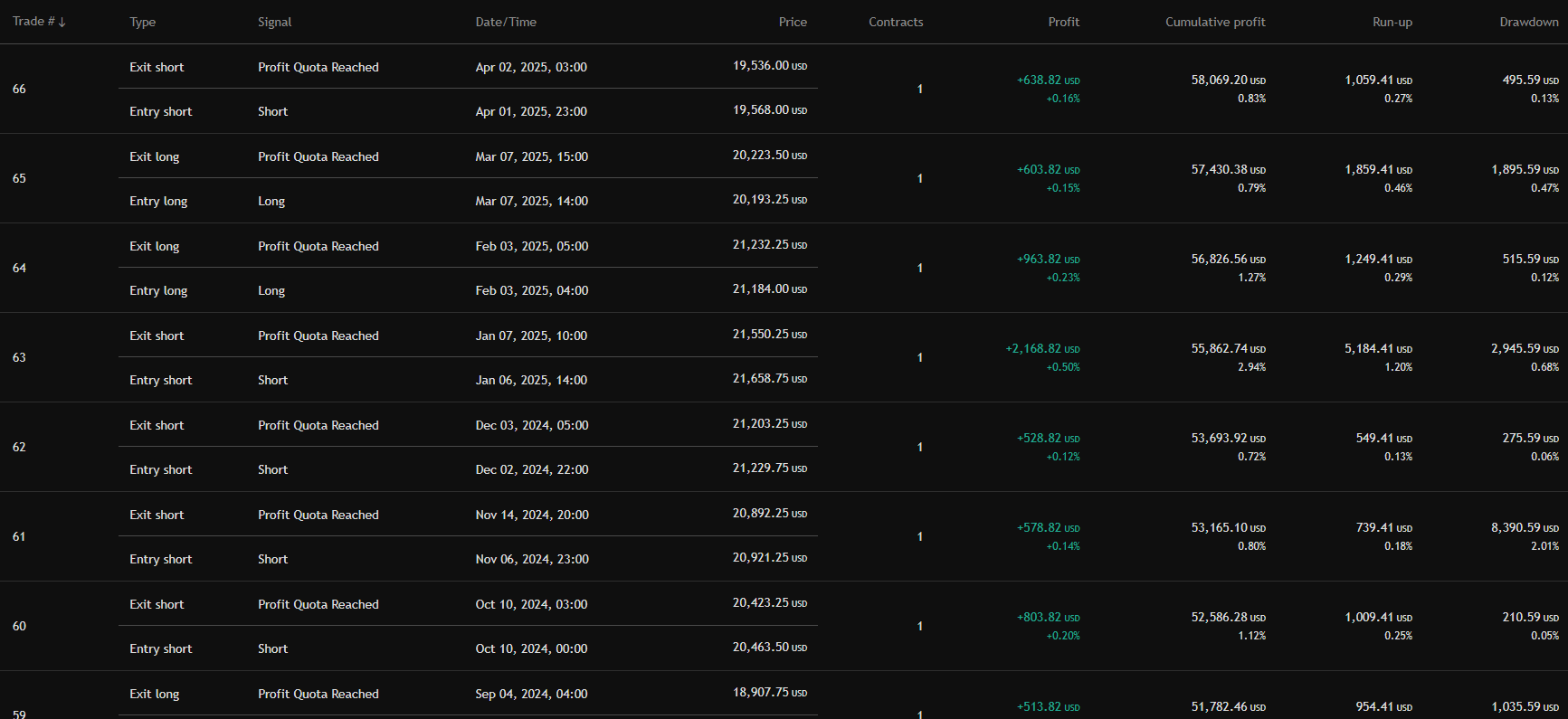Click exit date Mar 07, 2025, 15:00
This screenshot has height=719, width=1568.
tap(532, 156)
